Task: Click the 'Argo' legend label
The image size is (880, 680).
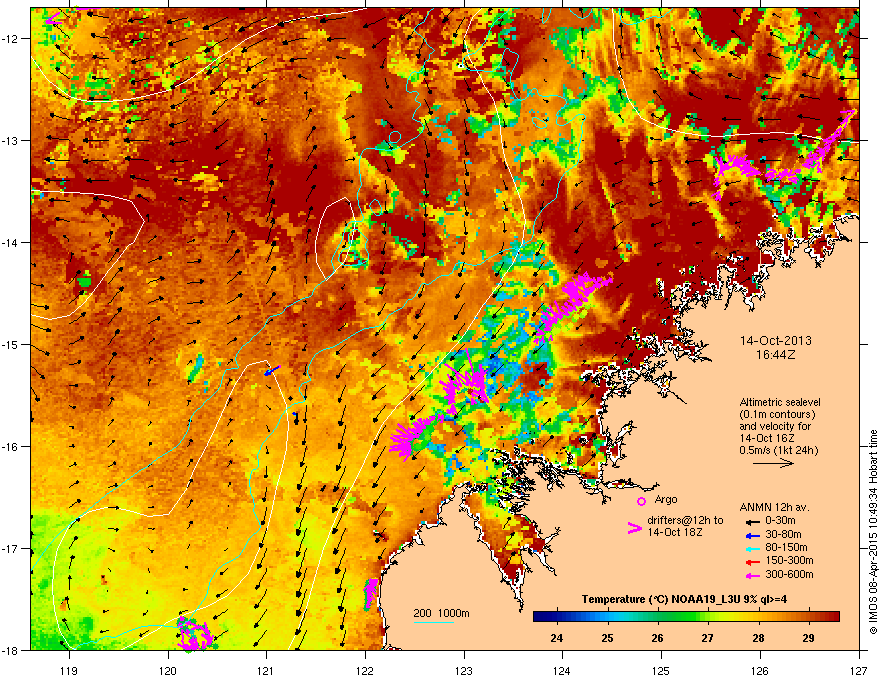Action: [x=666, y=499]
